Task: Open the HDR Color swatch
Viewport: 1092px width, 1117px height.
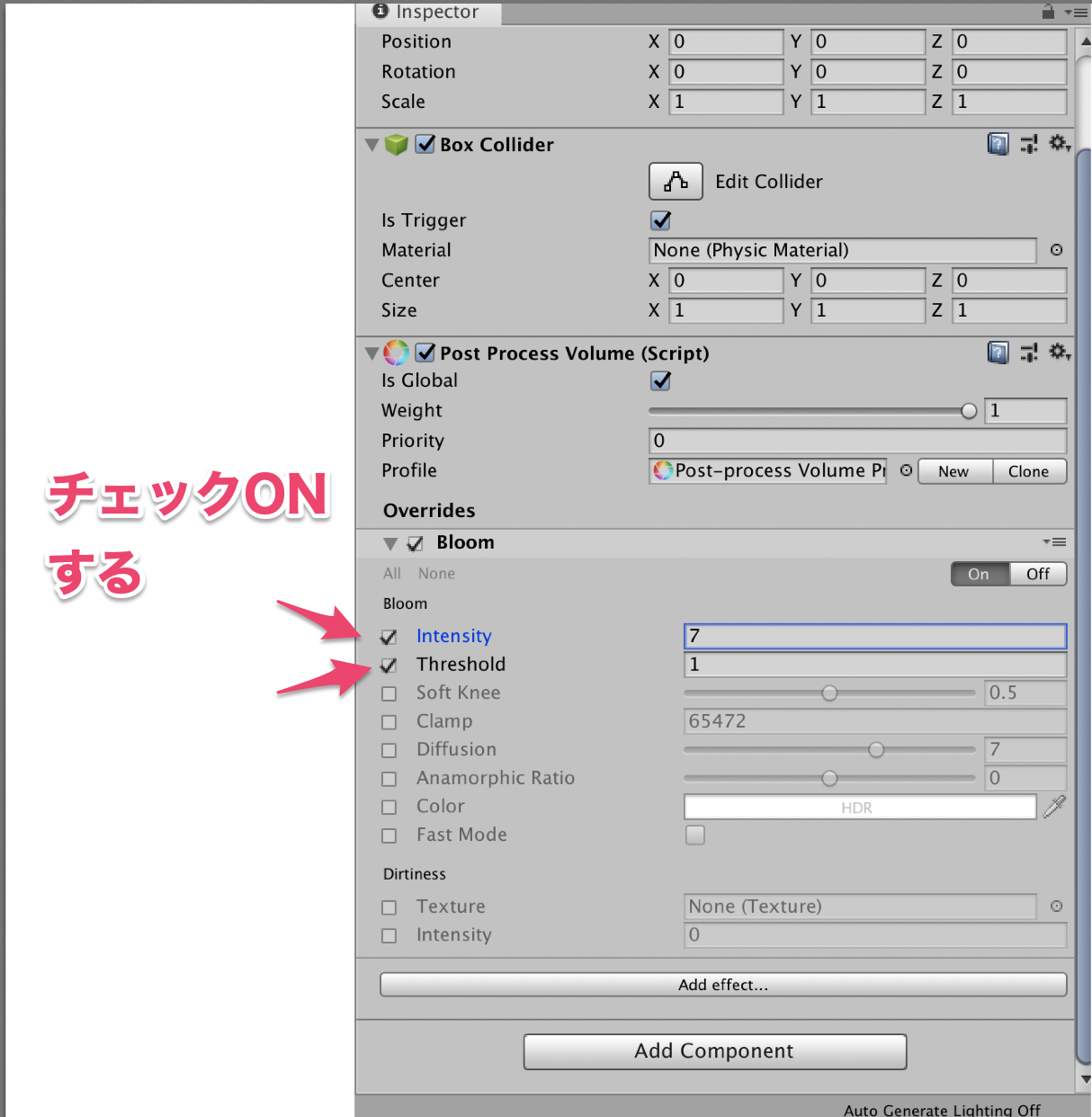Action: [x=860, y=807]
